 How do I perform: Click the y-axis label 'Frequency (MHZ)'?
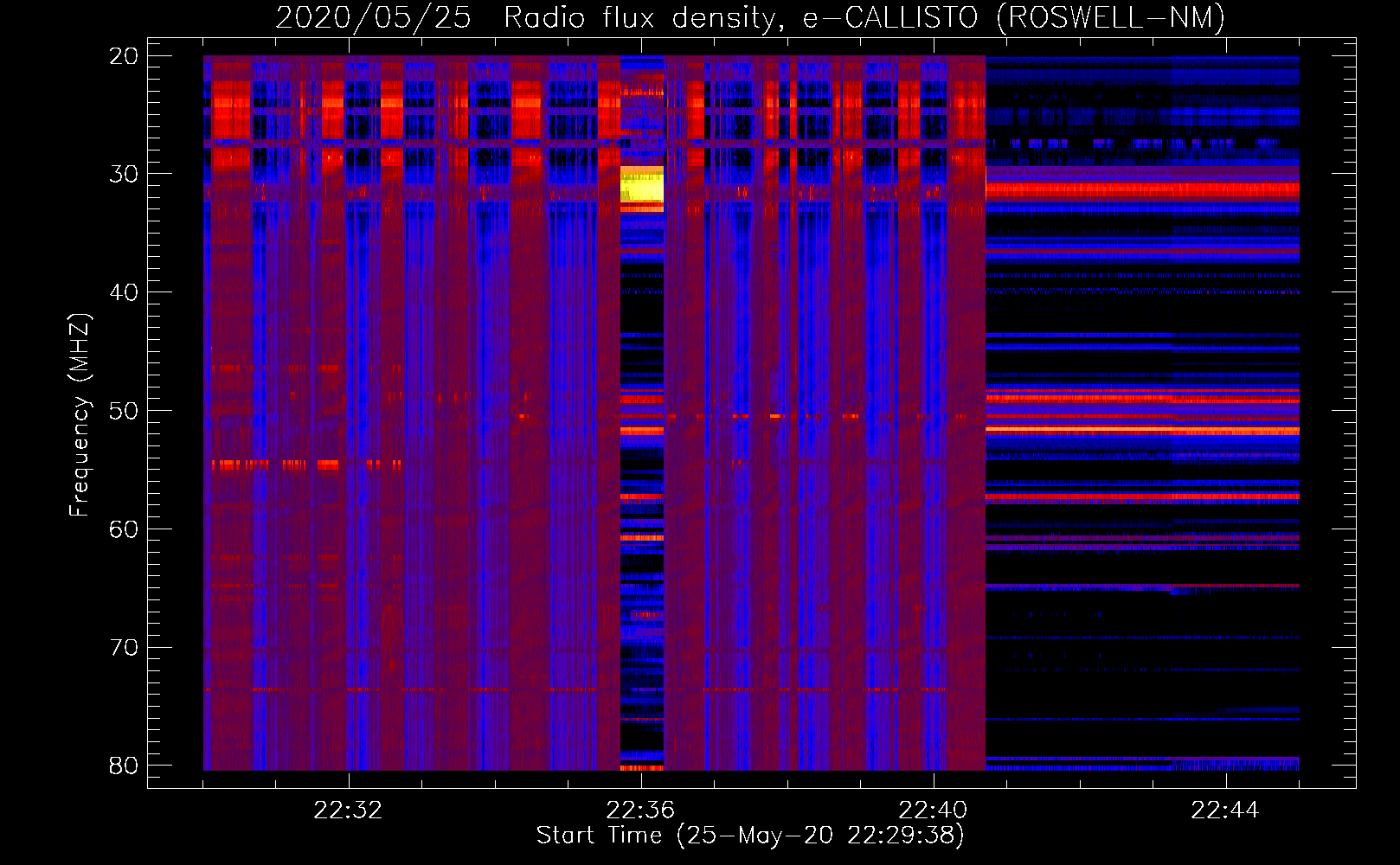pos(80,415)
